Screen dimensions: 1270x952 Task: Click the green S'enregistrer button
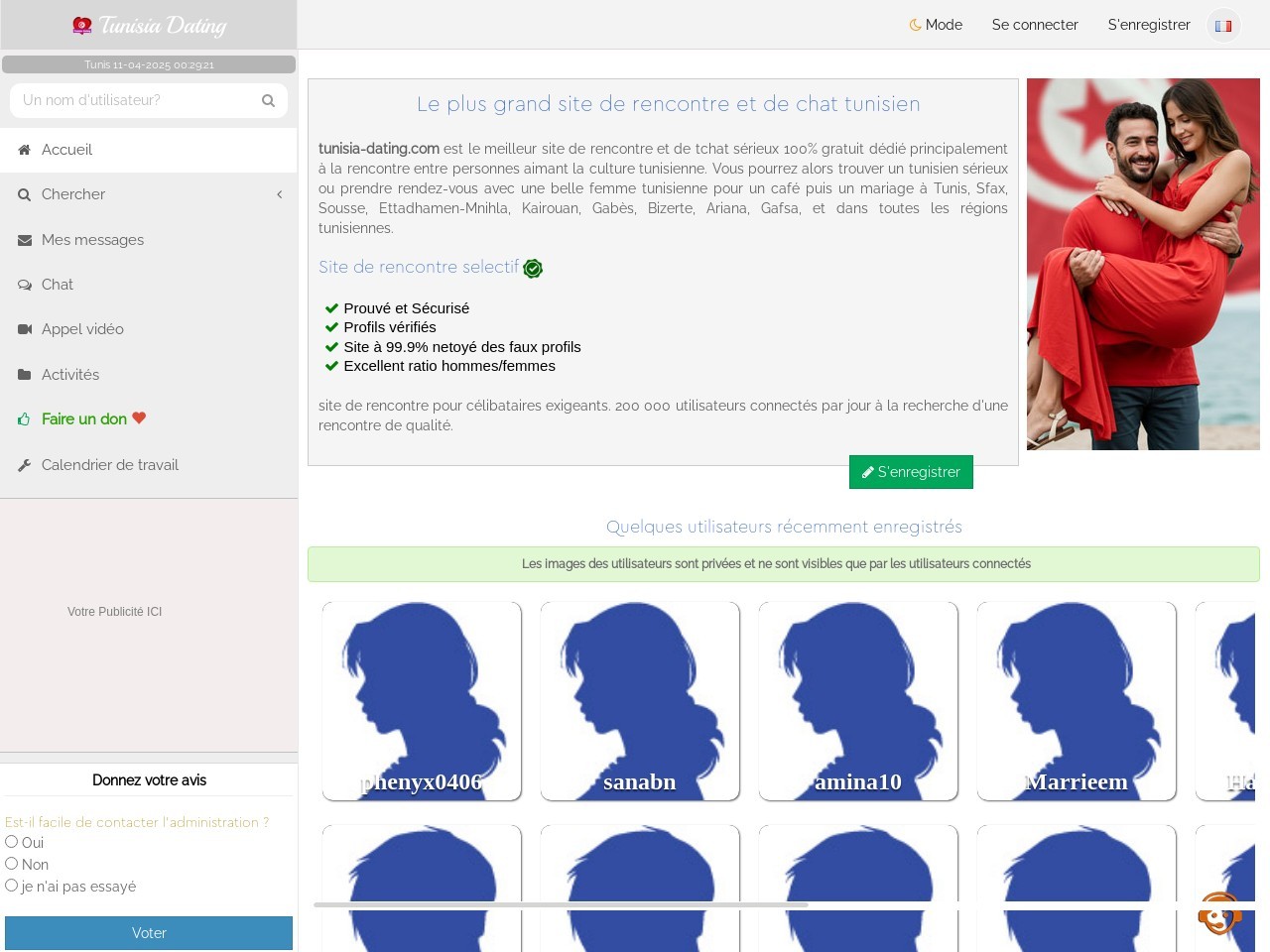(911, 472)
